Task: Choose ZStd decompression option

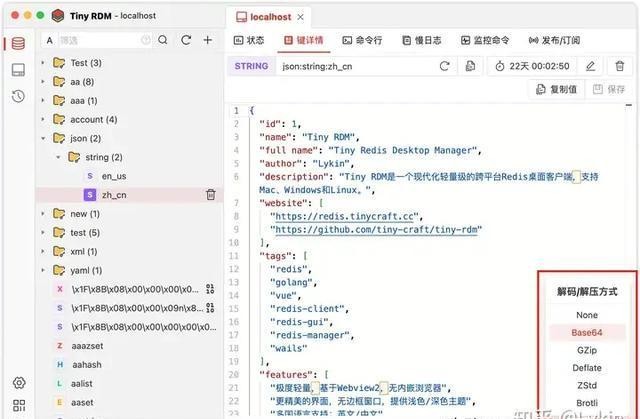Action: [x=587, y=385]
